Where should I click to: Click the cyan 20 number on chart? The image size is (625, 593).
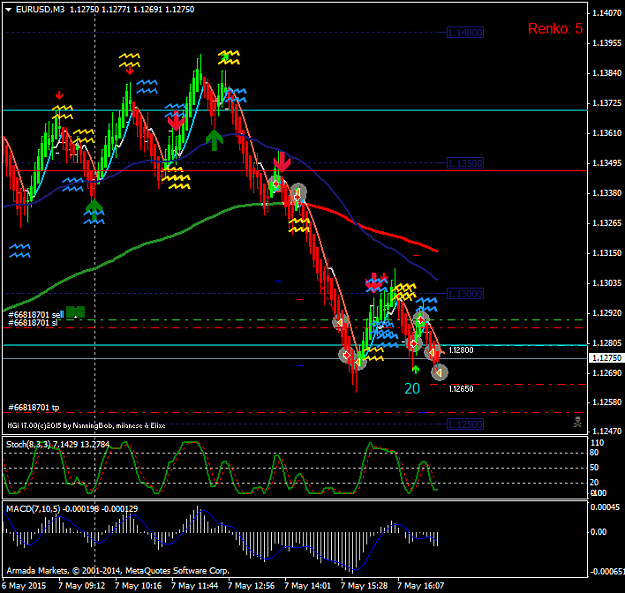tap(412, 389)
